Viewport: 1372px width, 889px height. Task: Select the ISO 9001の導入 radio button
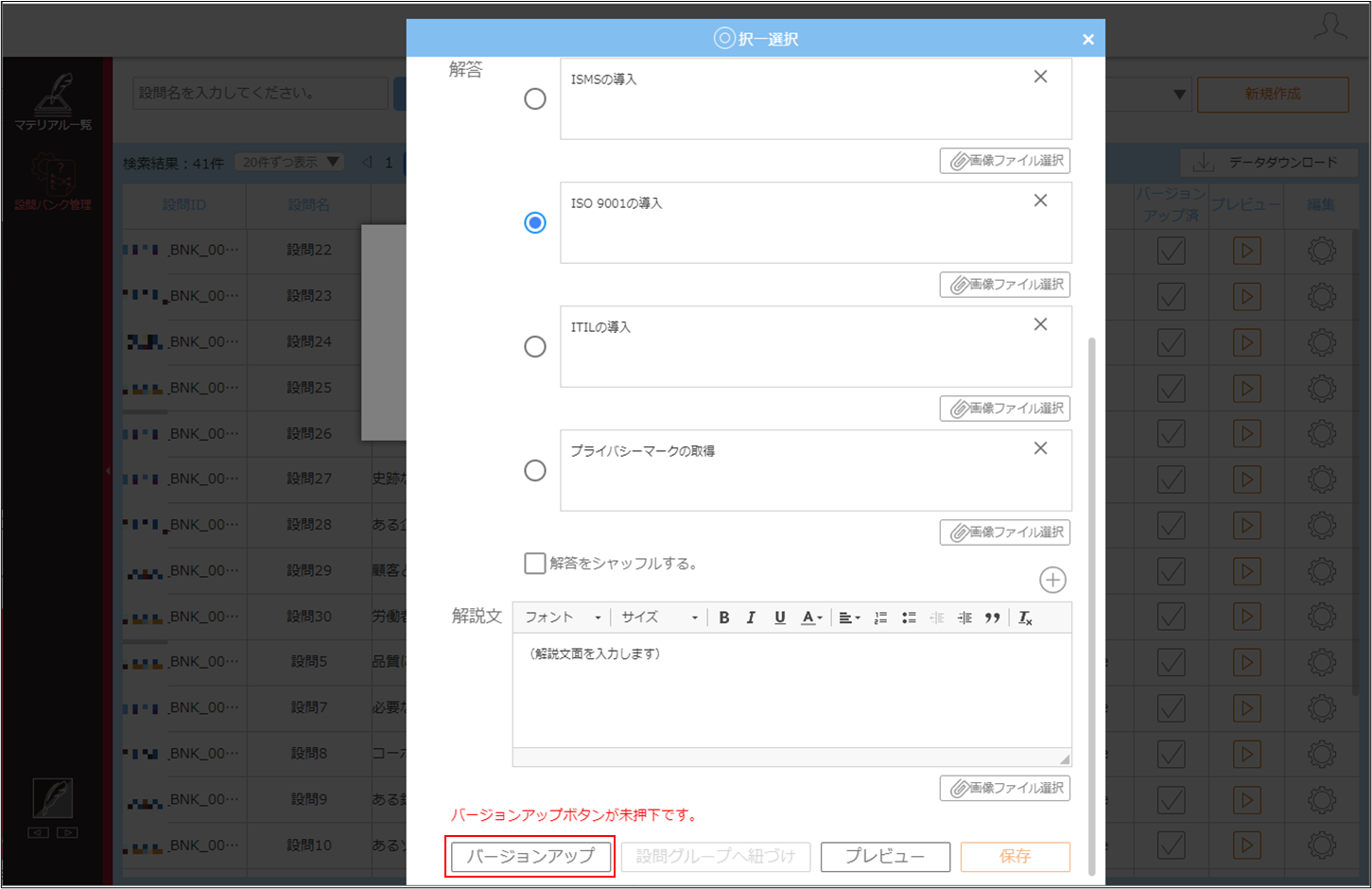tap(535, 222)
